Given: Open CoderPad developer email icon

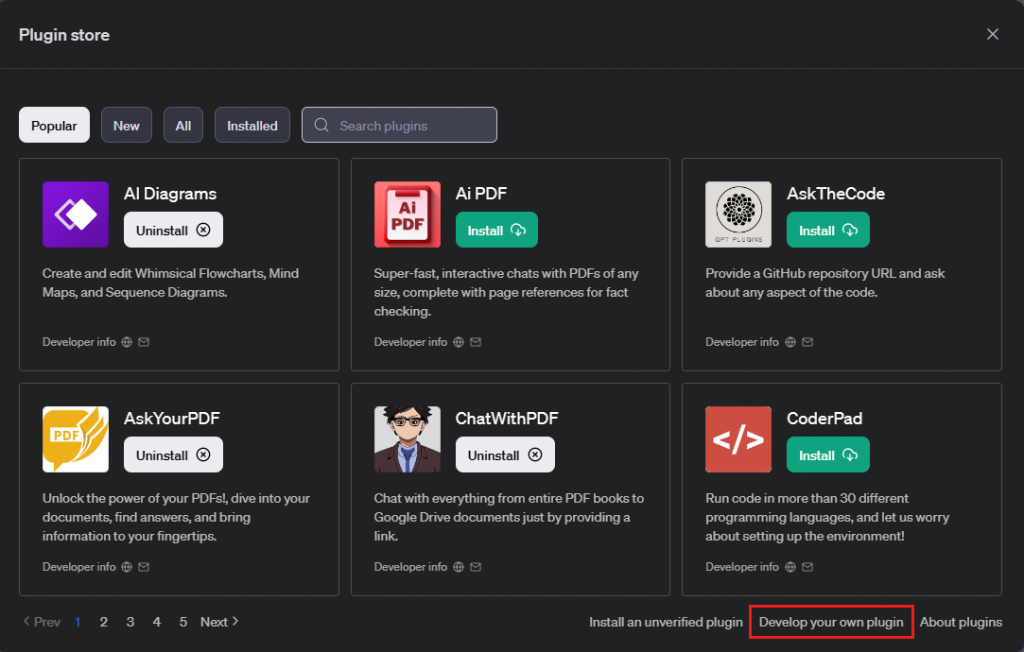Looking at the screenshot, I should pos(807,566).
